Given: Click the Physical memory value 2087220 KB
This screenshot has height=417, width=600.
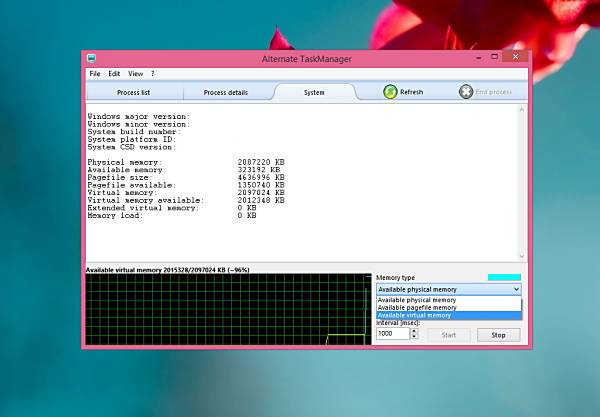Looking at the screenshot, I should [x=261, y=162].
